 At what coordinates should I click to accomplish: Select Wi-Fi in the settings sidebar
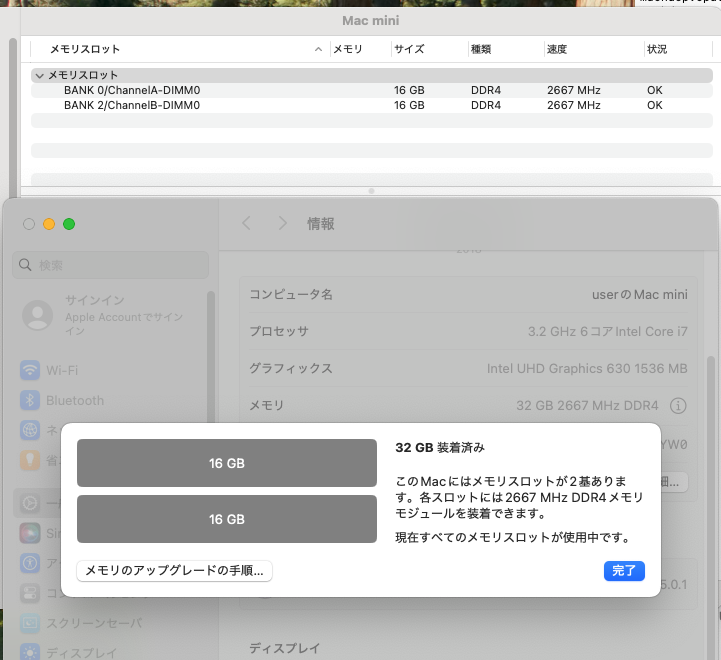pyautogui.click(x=62, y=370)
